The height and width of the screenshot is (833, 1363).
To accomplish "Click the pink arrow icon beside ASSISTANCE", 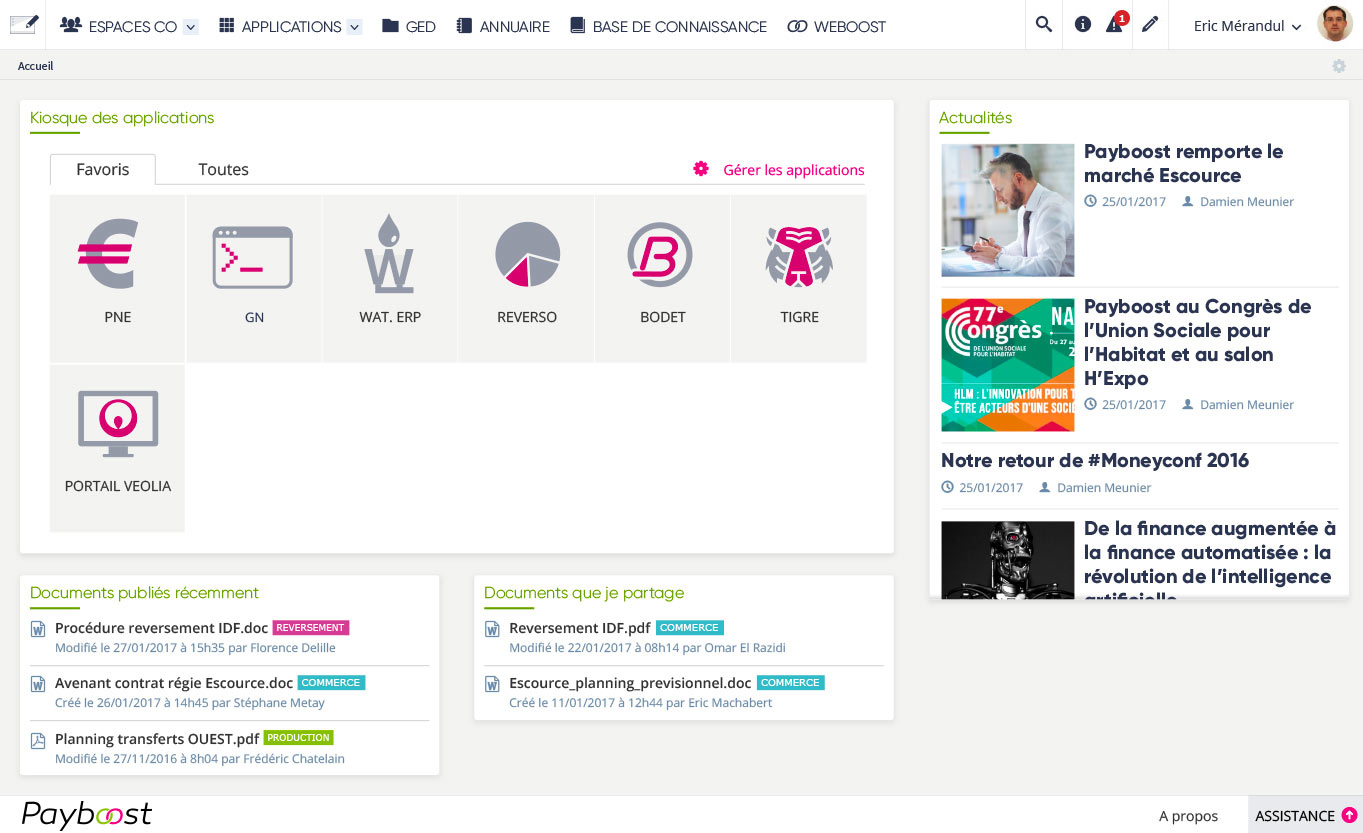I will click(x=1349, y=815).
